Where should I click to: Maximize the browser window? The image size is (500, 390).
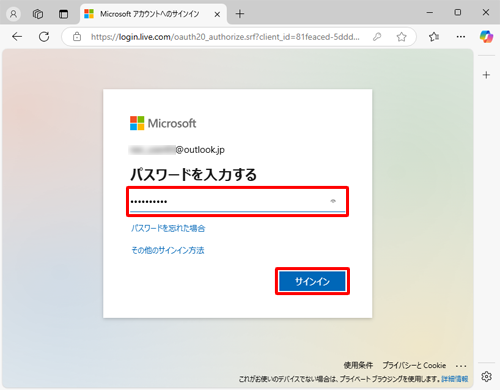tap(458, 13)
